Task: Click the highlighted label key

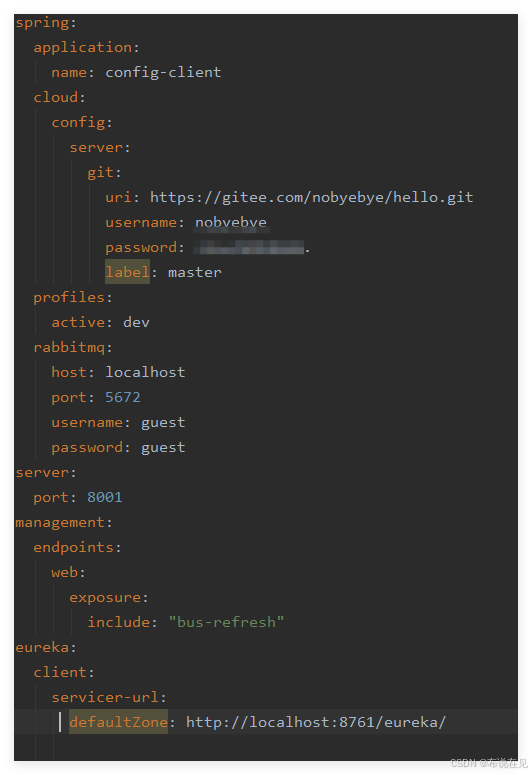Action: [x=127, y=272]
